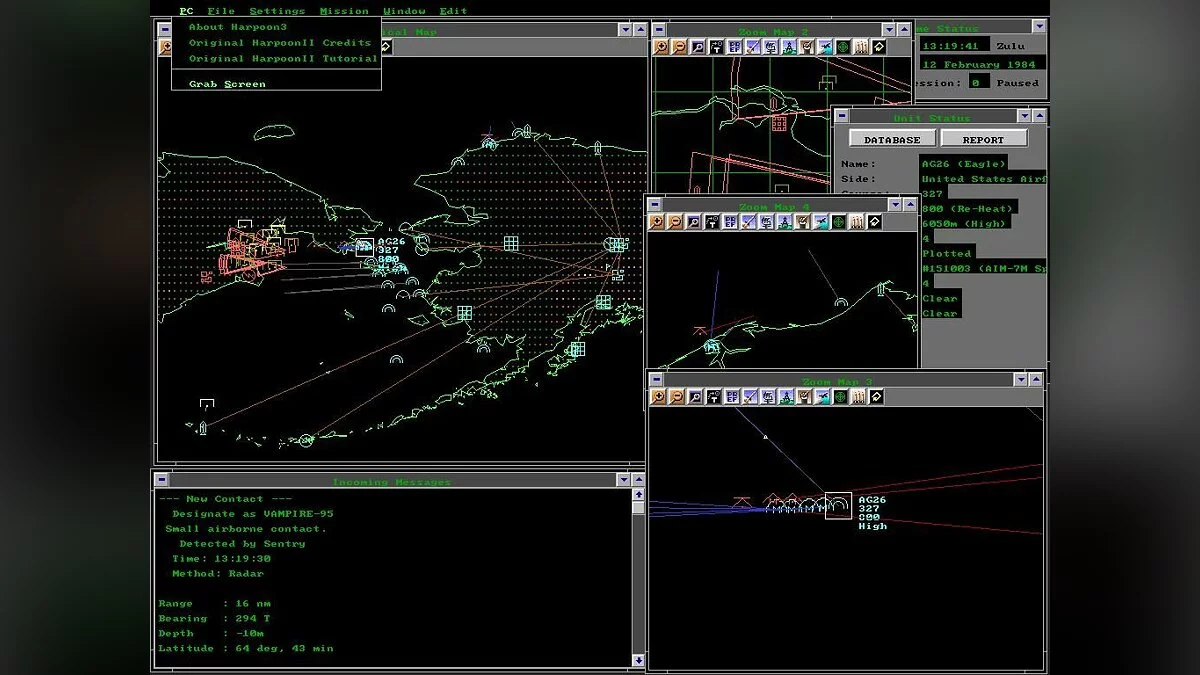The height and width of the screenshot is (675, 1200).
Task: Click zoom-in magnifier in Zoom Map 3 toolbar
Action: [x=658, y=397]
